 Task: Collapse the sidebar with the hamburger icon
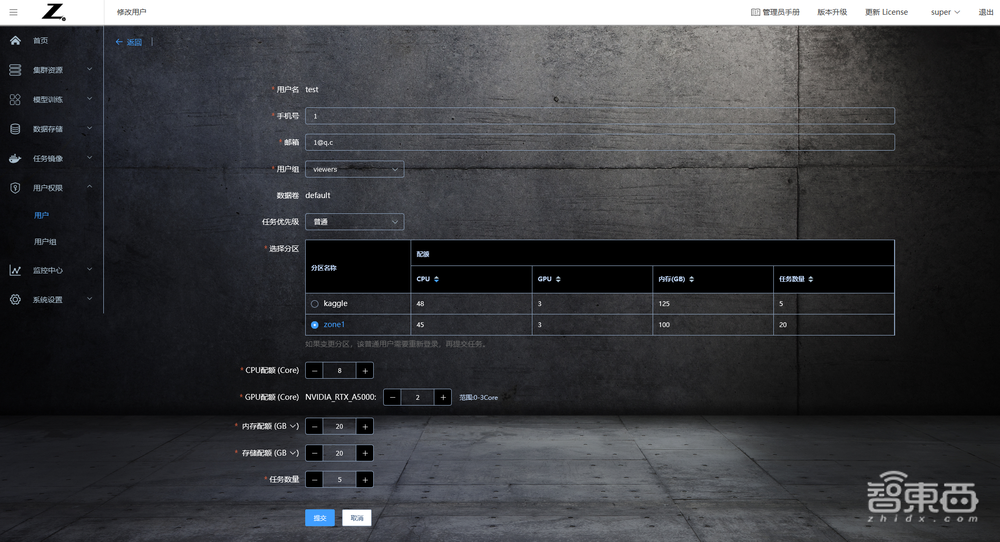click(13, 12)
